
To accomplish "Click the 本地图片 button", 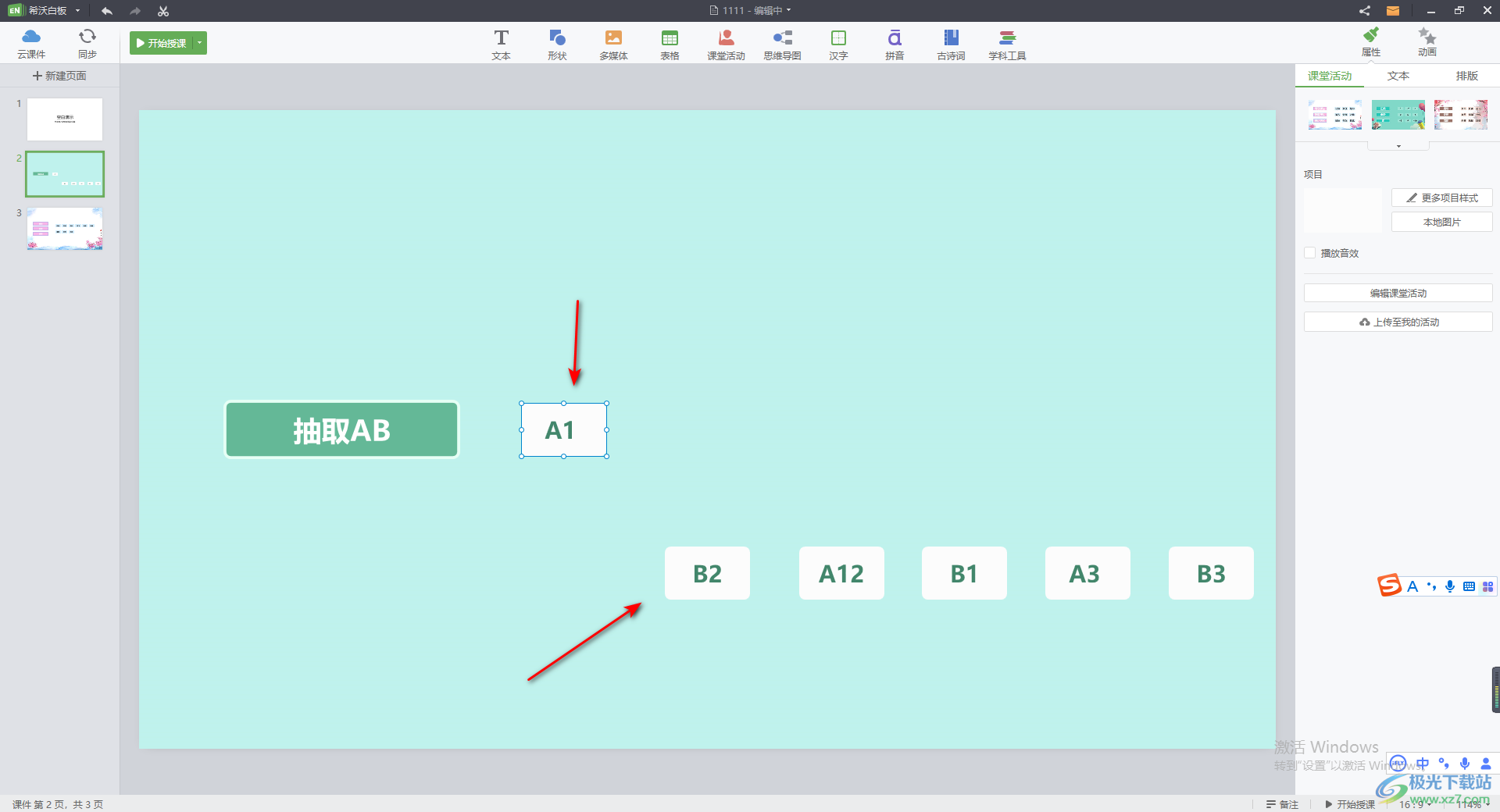I will click(1441, 223).
